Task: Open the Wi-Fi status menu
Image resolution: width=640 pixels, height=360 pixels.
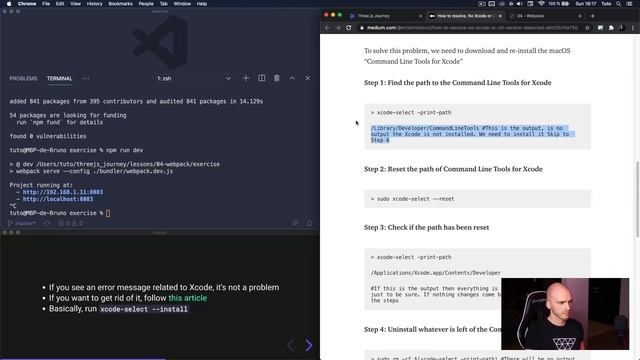Action: [541, 4]
